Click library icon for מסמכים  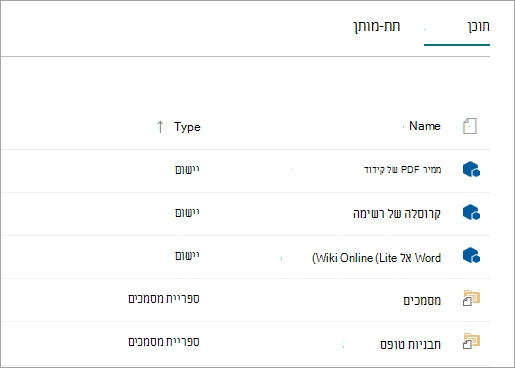pos(471,298)
